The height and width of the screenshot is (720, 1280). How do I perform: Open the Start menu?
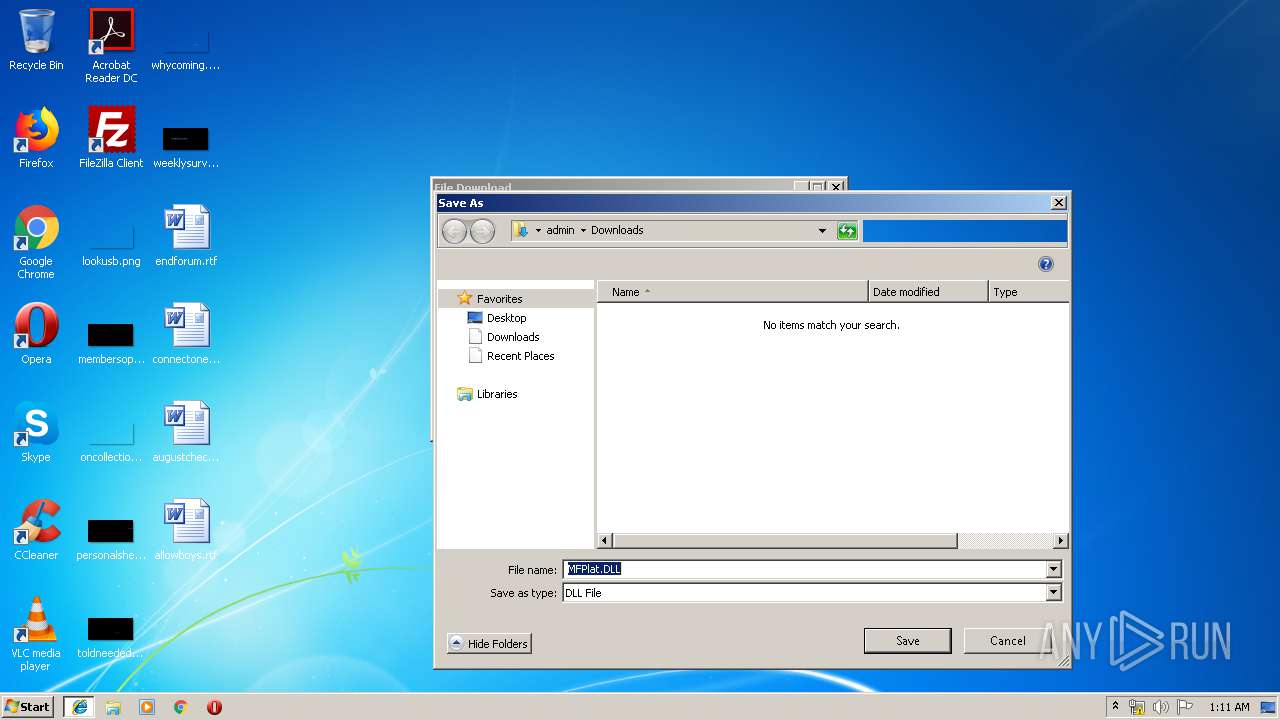pyautogui.click(x=28, y=707)
